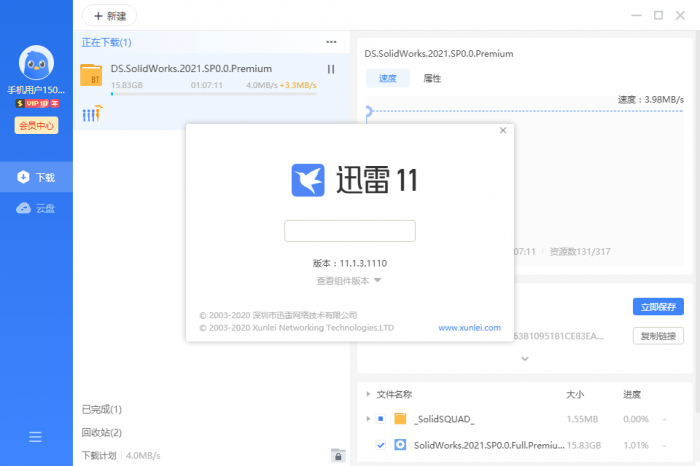Open the three-dot more options menu

[331, 42]
